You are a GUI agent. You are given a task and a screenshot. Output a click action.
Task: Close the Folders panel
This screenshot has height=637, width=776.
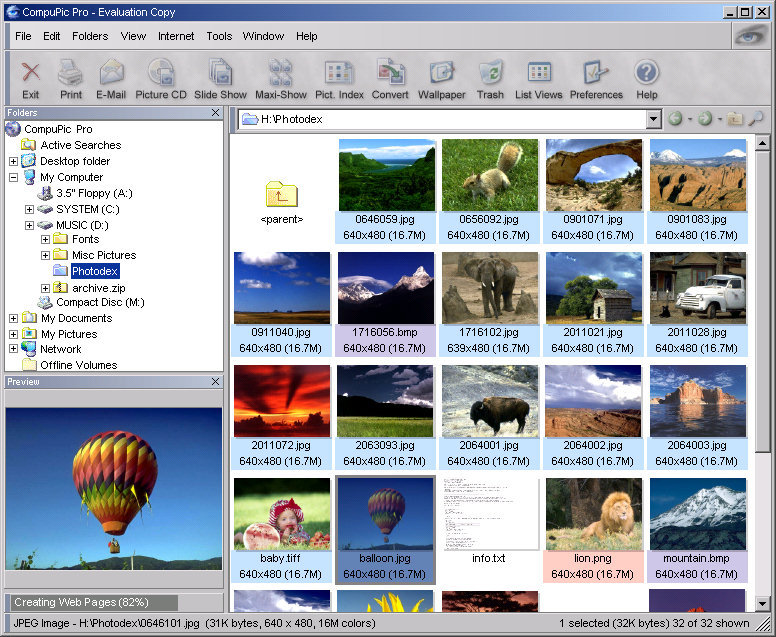215,113
